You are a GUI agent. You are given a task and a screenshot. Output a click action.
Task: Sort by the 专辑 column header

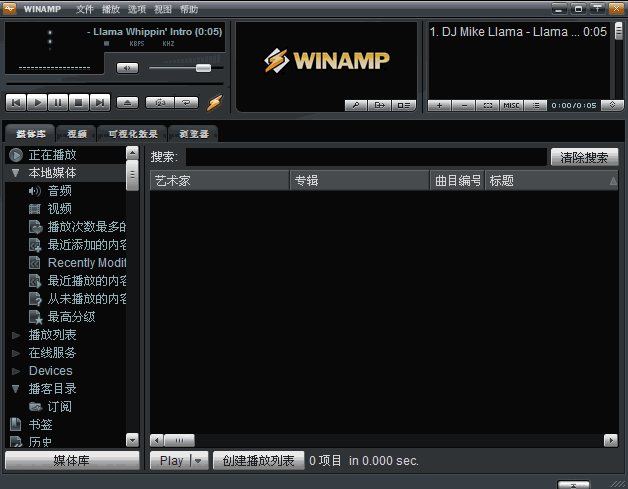[360, 181]
